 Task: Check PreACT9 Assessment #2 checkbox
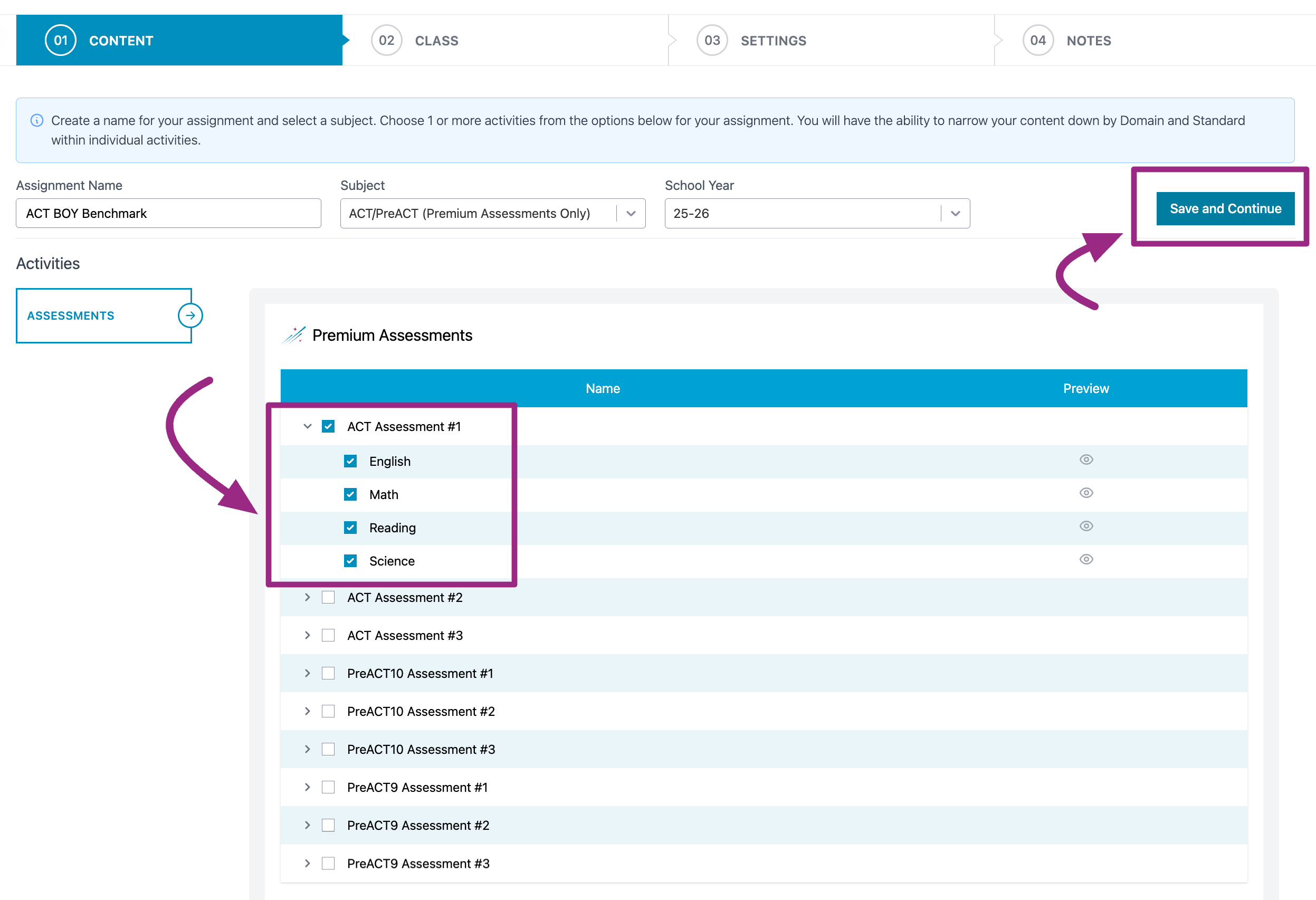point(328,825)
